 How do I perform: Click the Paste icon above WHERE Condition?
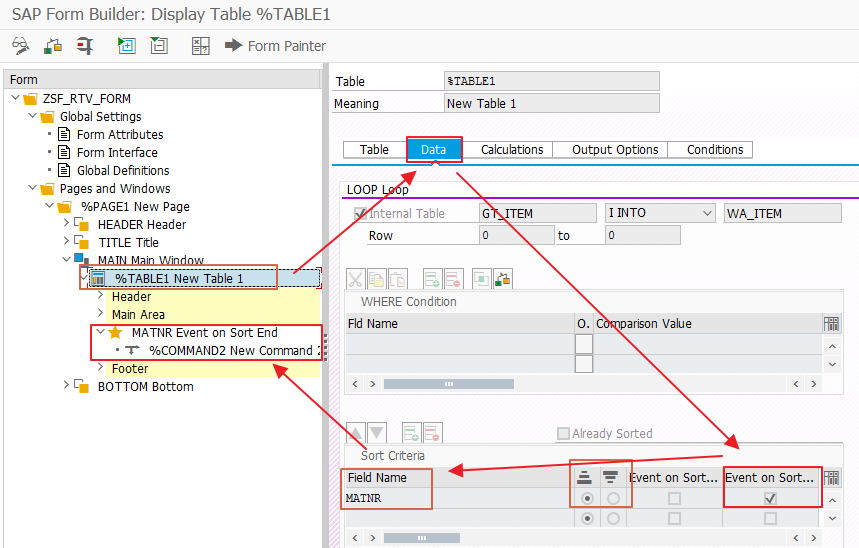(x=398, y=279)
